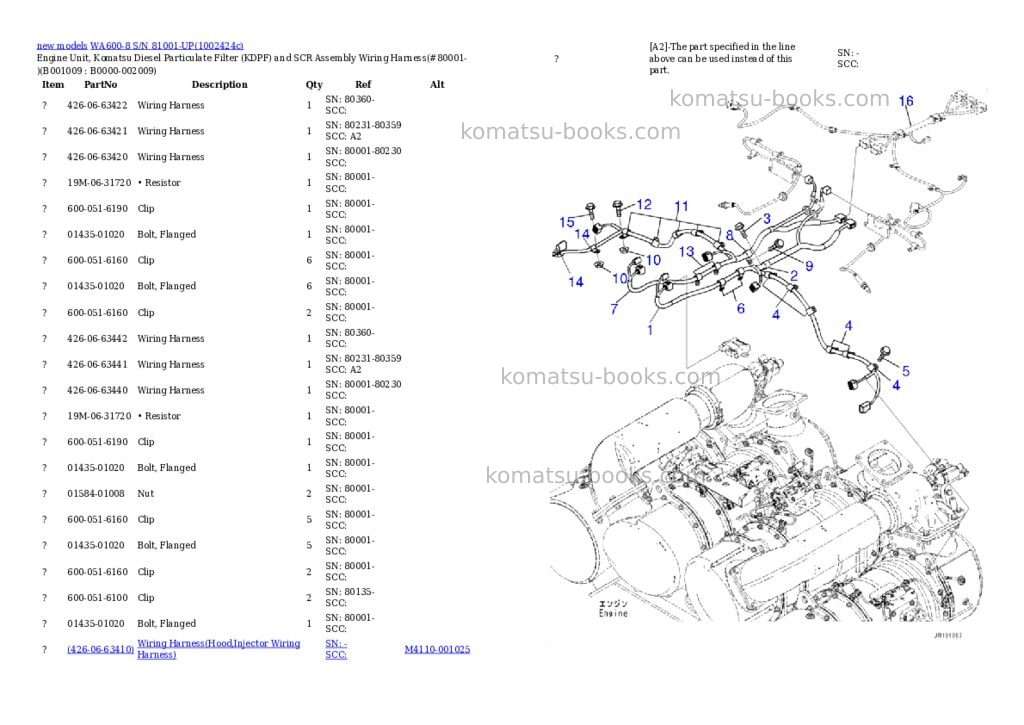Screen dimensions: 1024x725
Task: Select part number 426-06-63442
Action: 97,339
